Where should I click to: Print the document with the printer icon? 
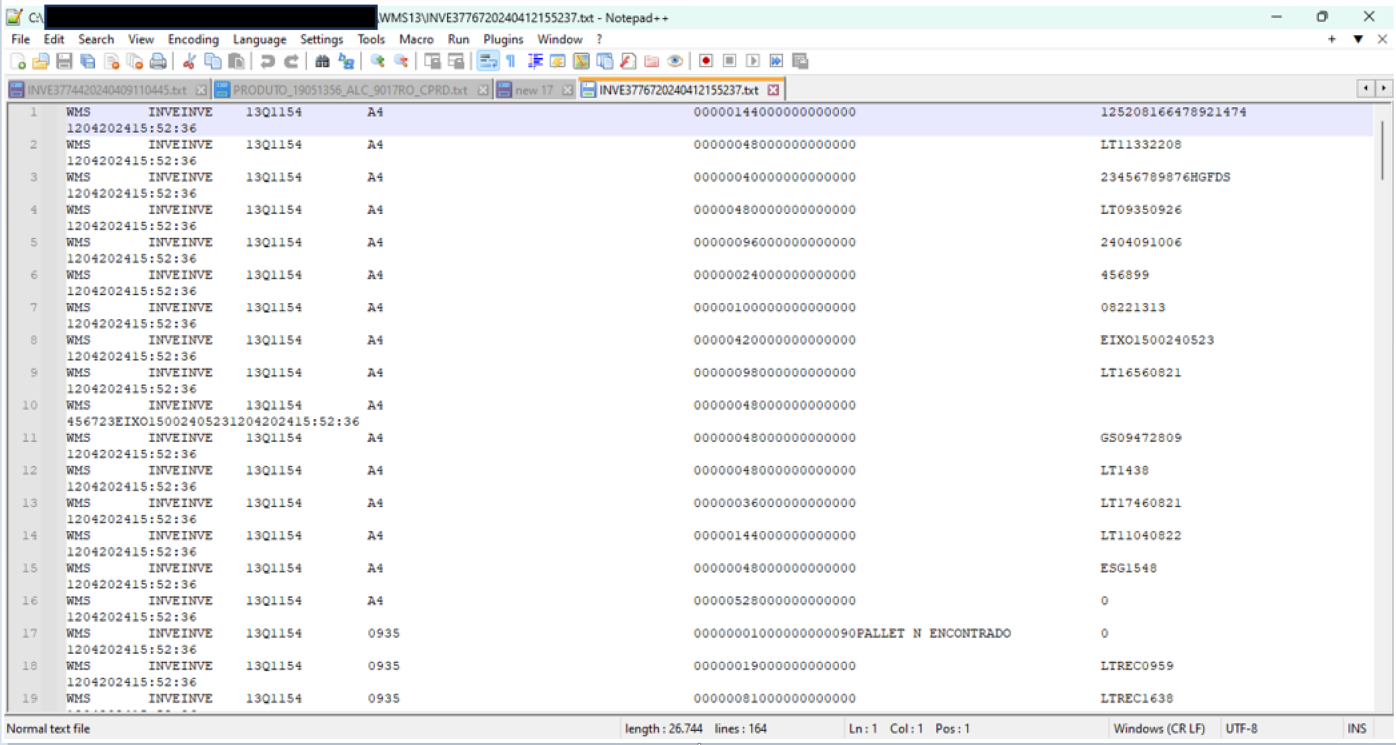coord(158,61)
